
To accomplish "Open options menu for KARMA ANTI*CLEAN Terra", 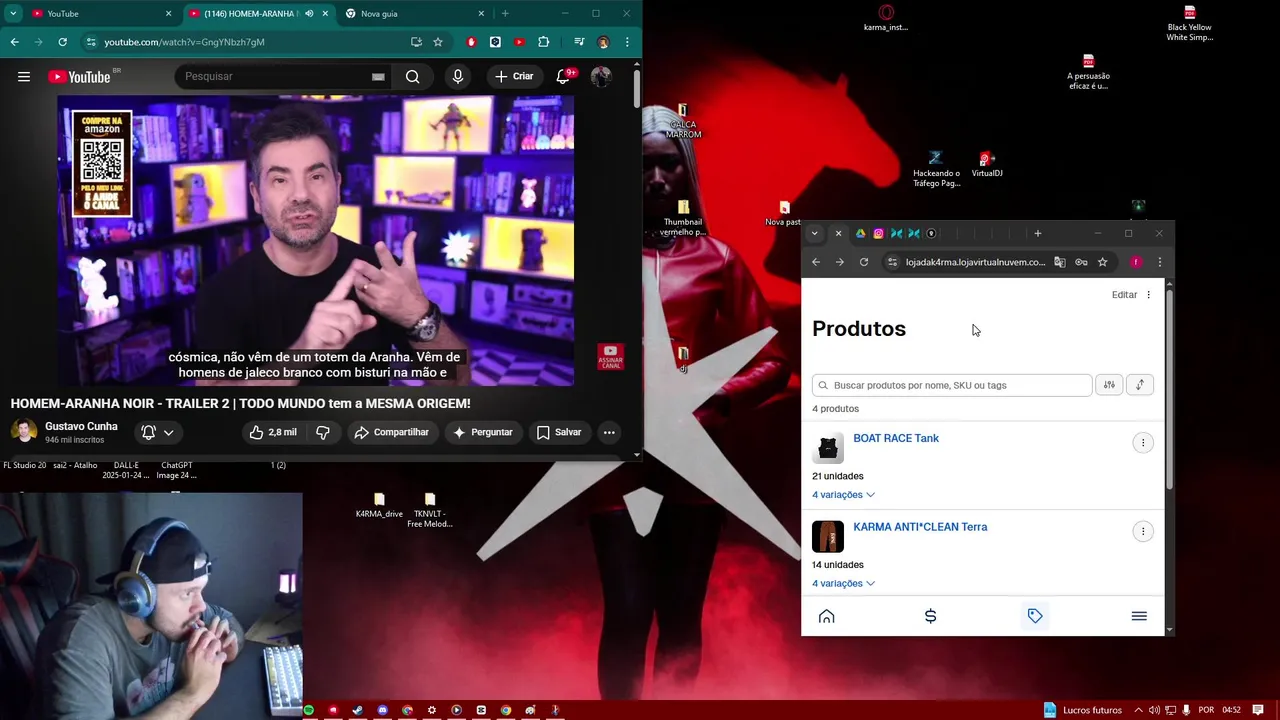I will pyautogui.click(x=1143, y=531).
